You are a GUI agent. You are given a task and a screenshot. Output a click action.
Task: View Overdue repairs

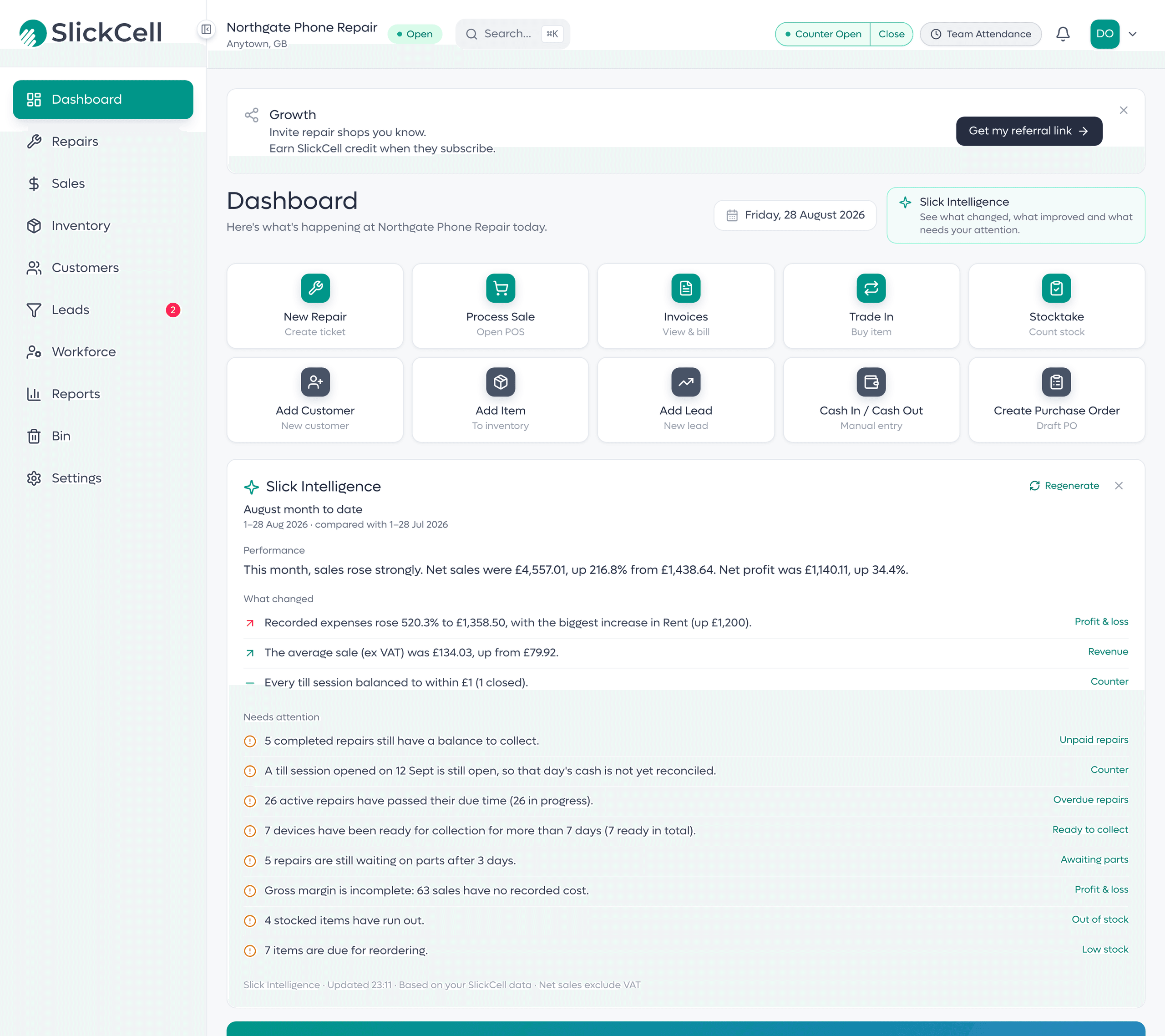1090,799
